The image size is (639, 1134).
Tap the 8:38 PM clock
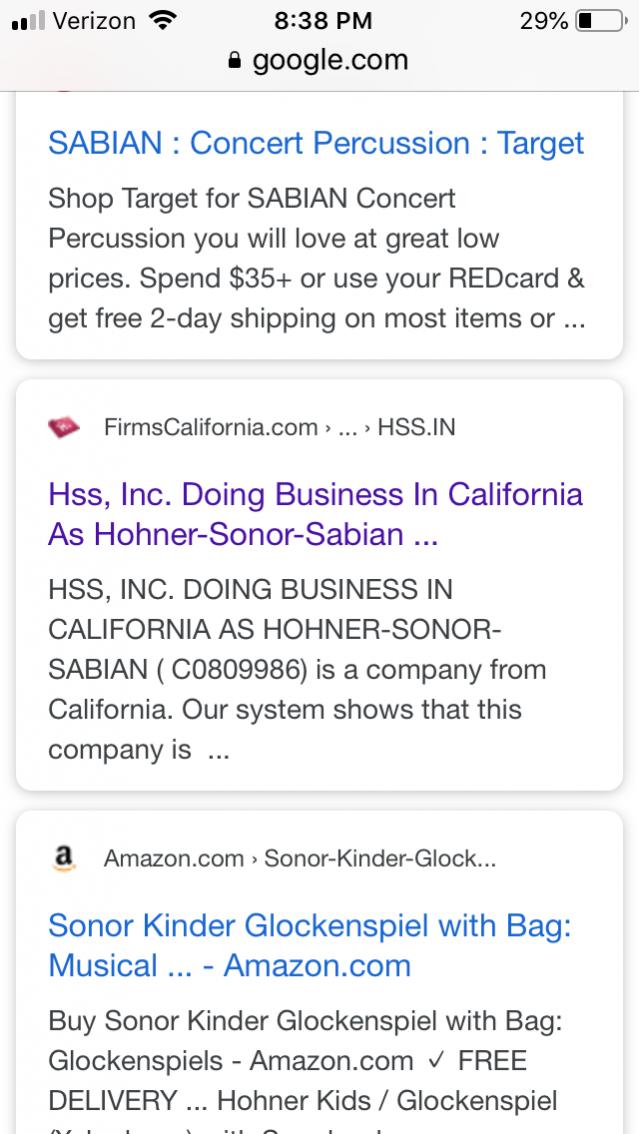tap(322, 20)
